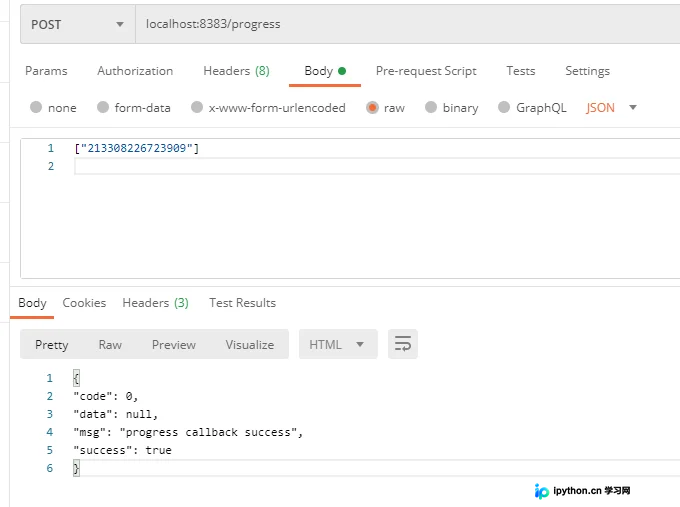Open the POST method dropdown

pos(78,24)
